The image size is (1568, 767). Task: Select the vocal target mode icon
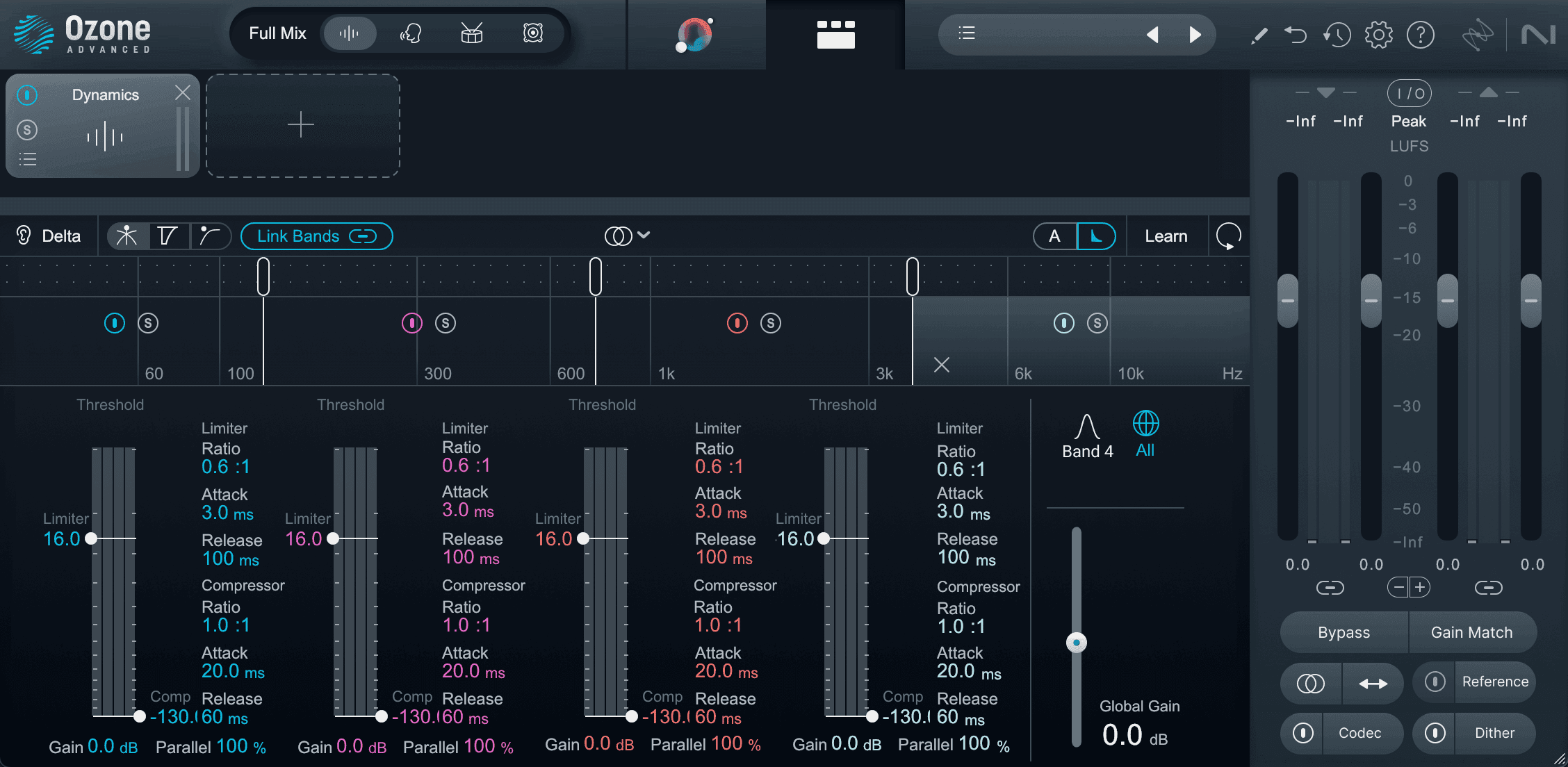click(x=411, y=33)
